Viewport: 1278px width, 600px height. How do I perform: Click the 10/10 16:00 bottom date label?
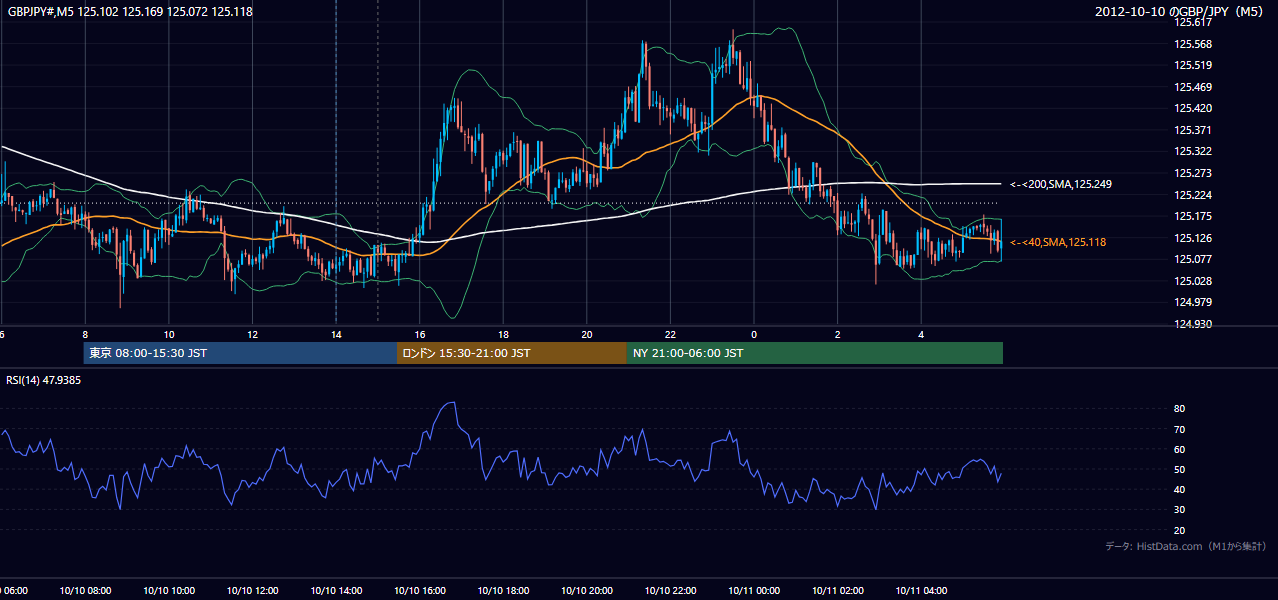420,591
